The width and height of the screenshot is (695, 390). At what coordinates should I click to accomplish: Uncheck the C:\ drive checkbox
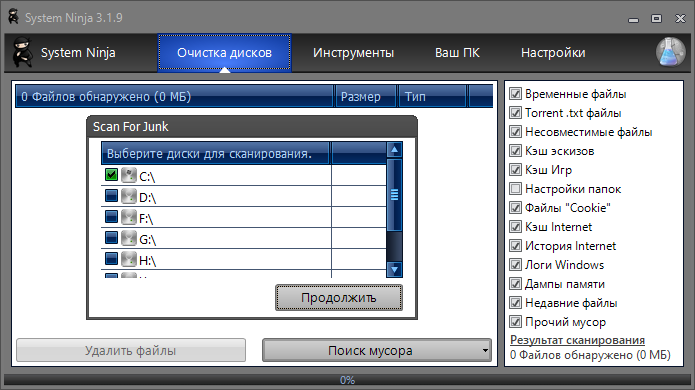(x=111, y=175)
